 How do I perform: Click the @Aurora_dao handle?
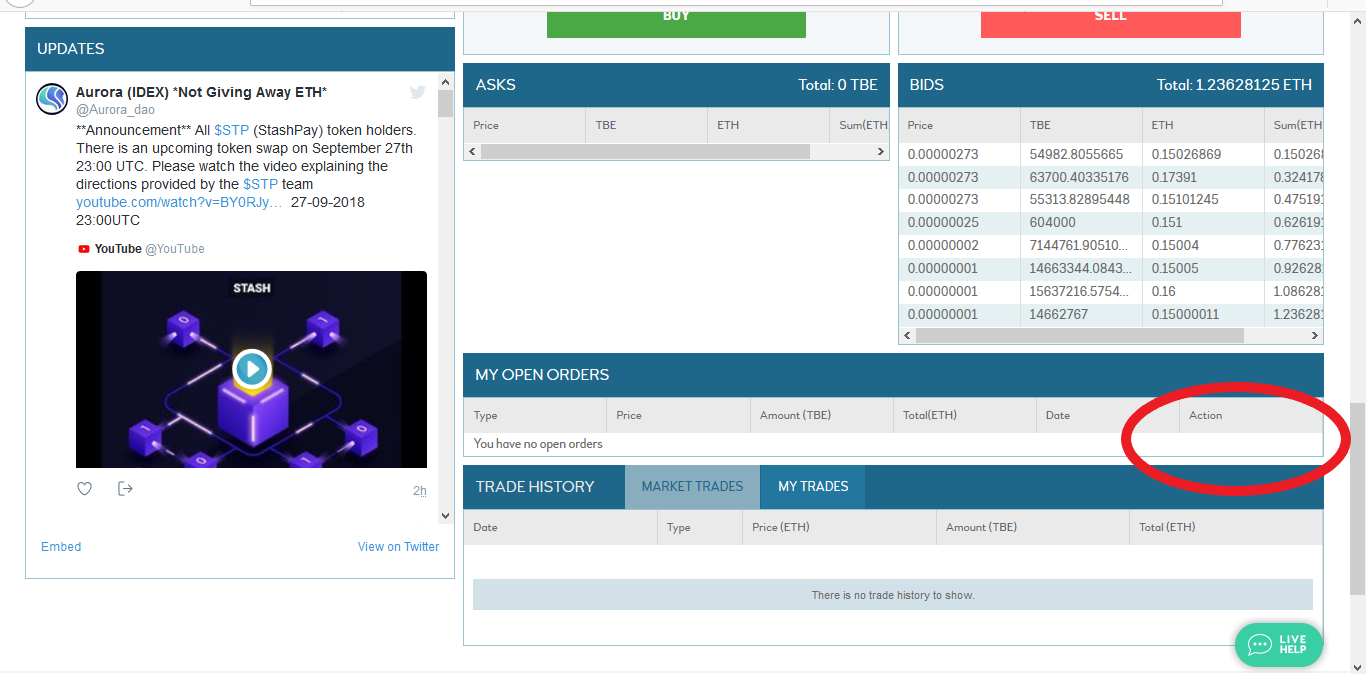115,110
